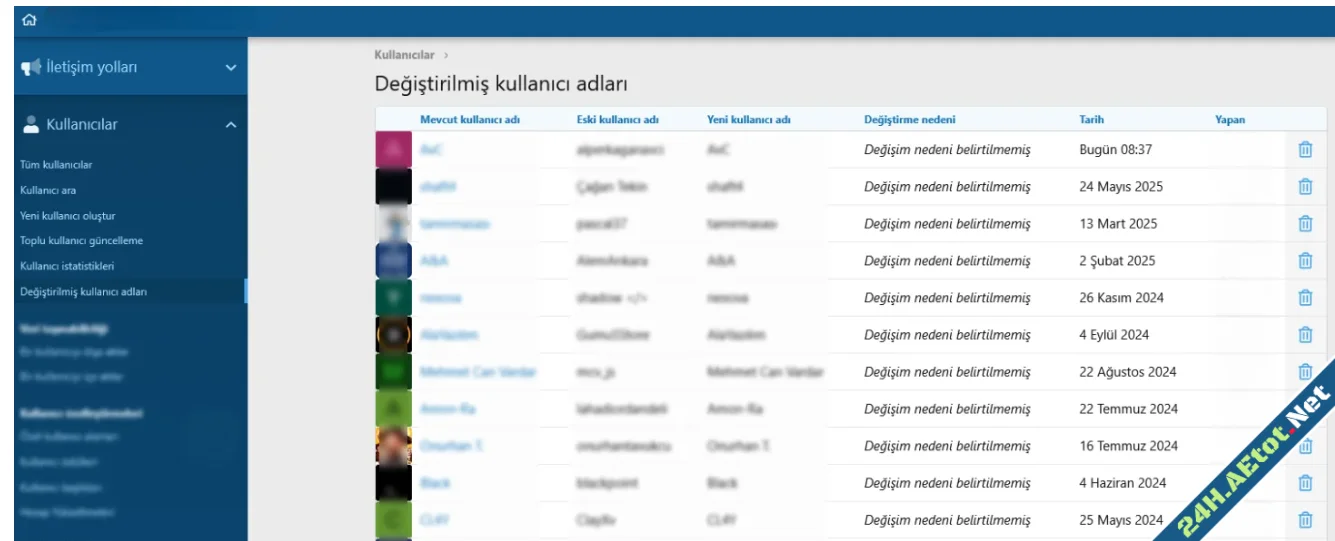Screen dimensions: 1335x541
Task: Expand the İletişim yolları section chevron
Action: tap(231, 68)
